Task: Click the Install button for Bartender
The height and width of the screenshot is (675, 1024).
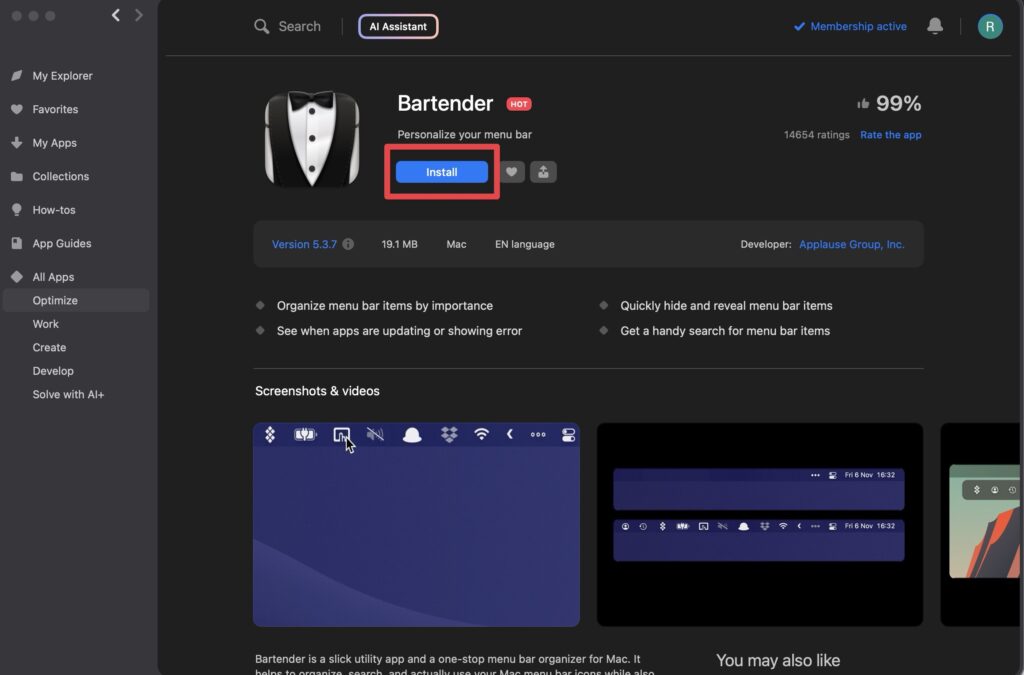Action: click(x=441, y=172)
